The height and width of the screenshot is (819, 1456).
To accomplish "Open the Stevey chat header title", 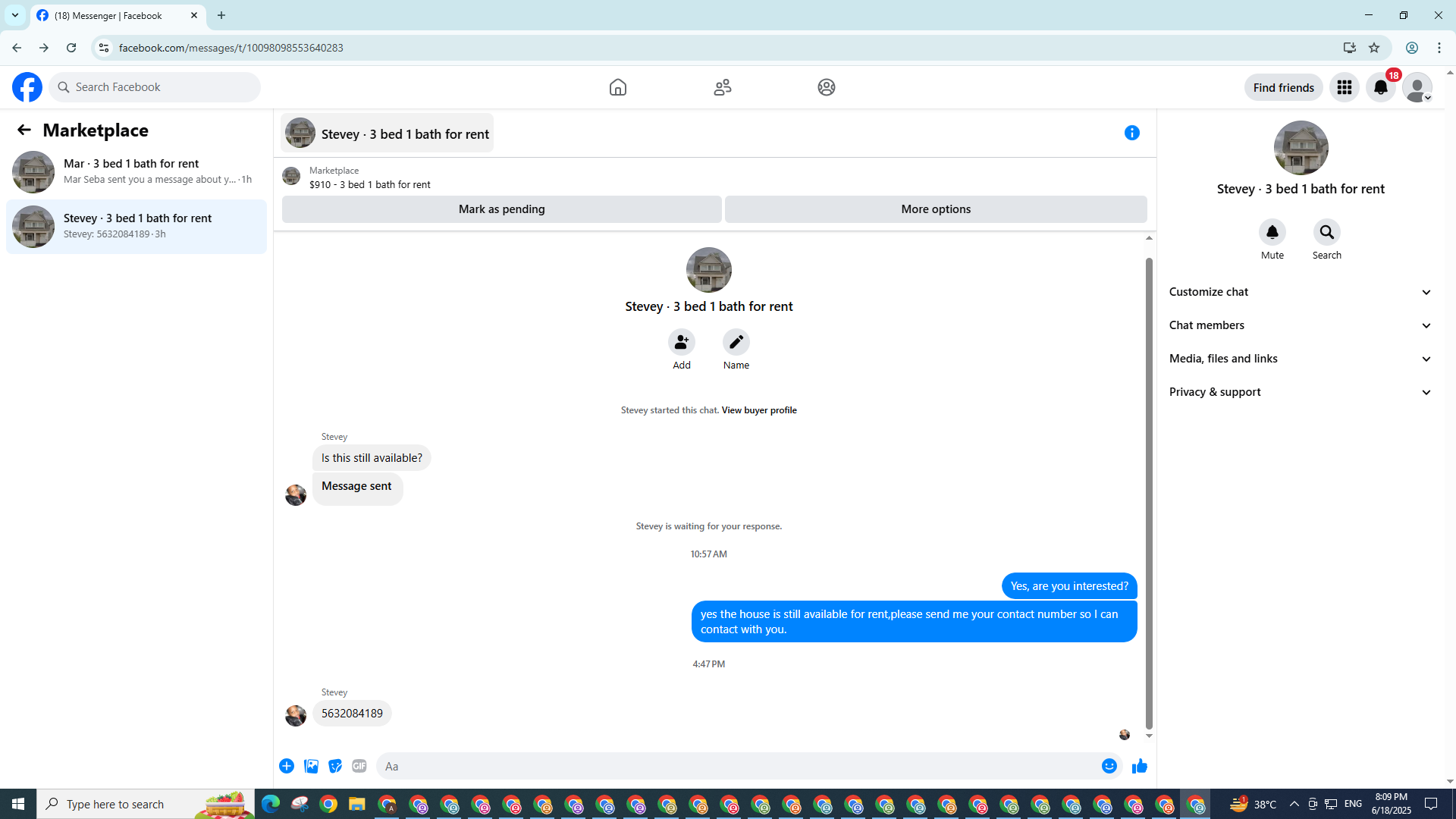I will pos(387,133).
